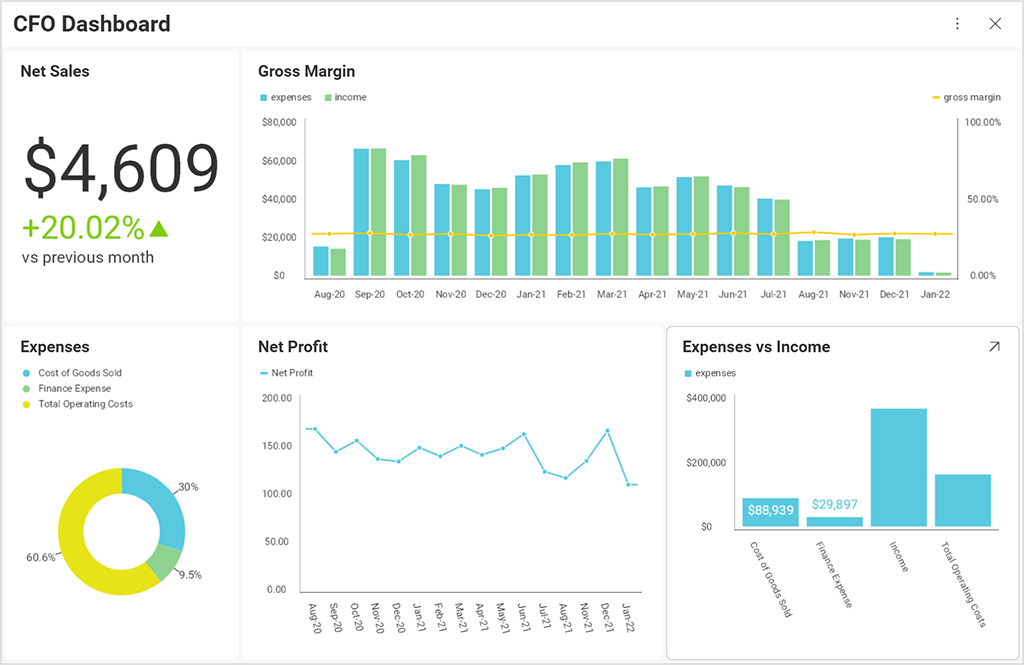Click the Total Operating Costs bar
Viewport: 1024px width, 665px height.
(x=962, y=500)
